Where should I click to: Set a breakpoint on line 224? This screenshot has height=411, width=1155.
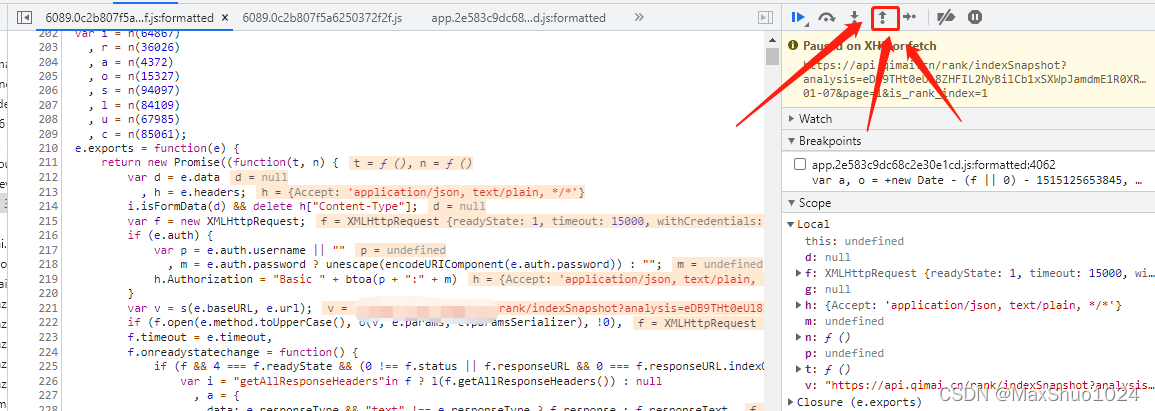click(x=49, y=351)
